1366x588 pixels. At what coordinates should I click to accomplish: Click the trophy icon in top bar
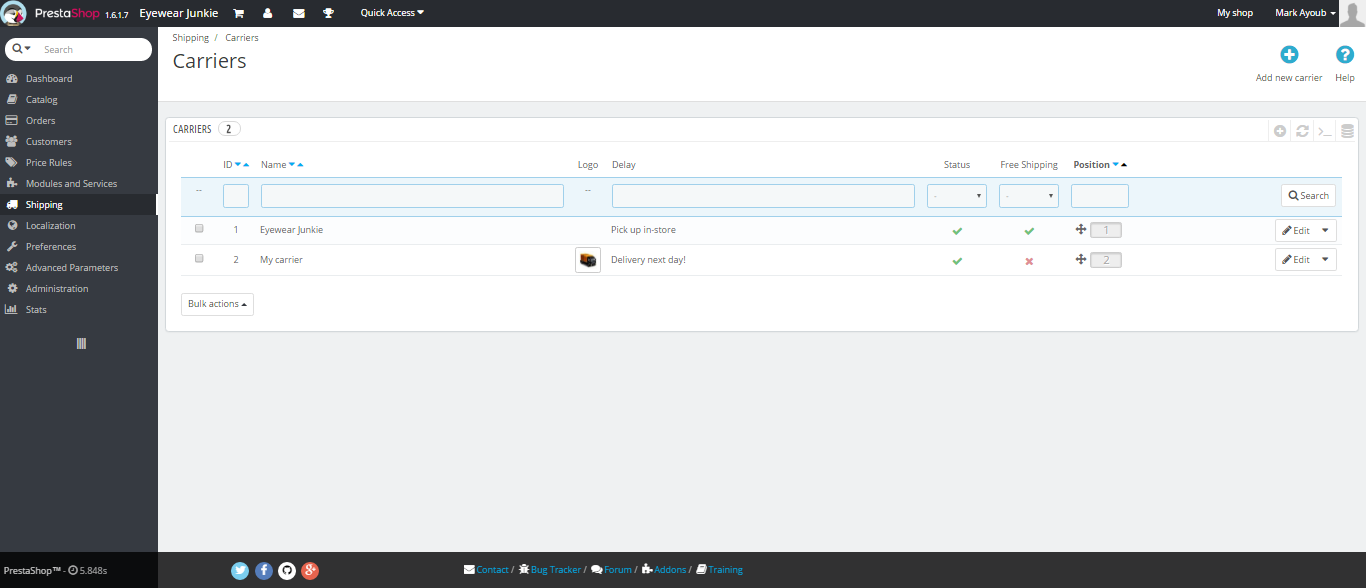[328, 13]
